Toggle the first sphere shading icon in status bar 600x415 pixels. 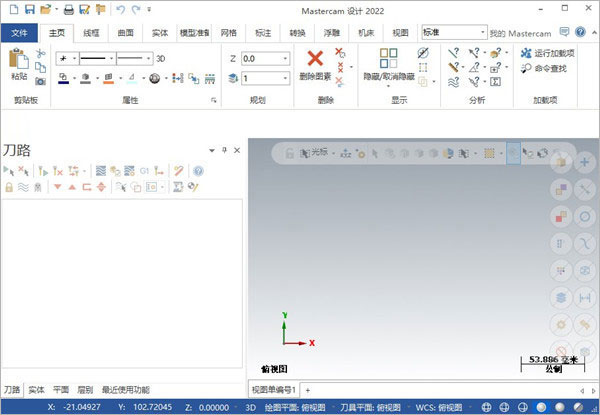pos(541,407)
